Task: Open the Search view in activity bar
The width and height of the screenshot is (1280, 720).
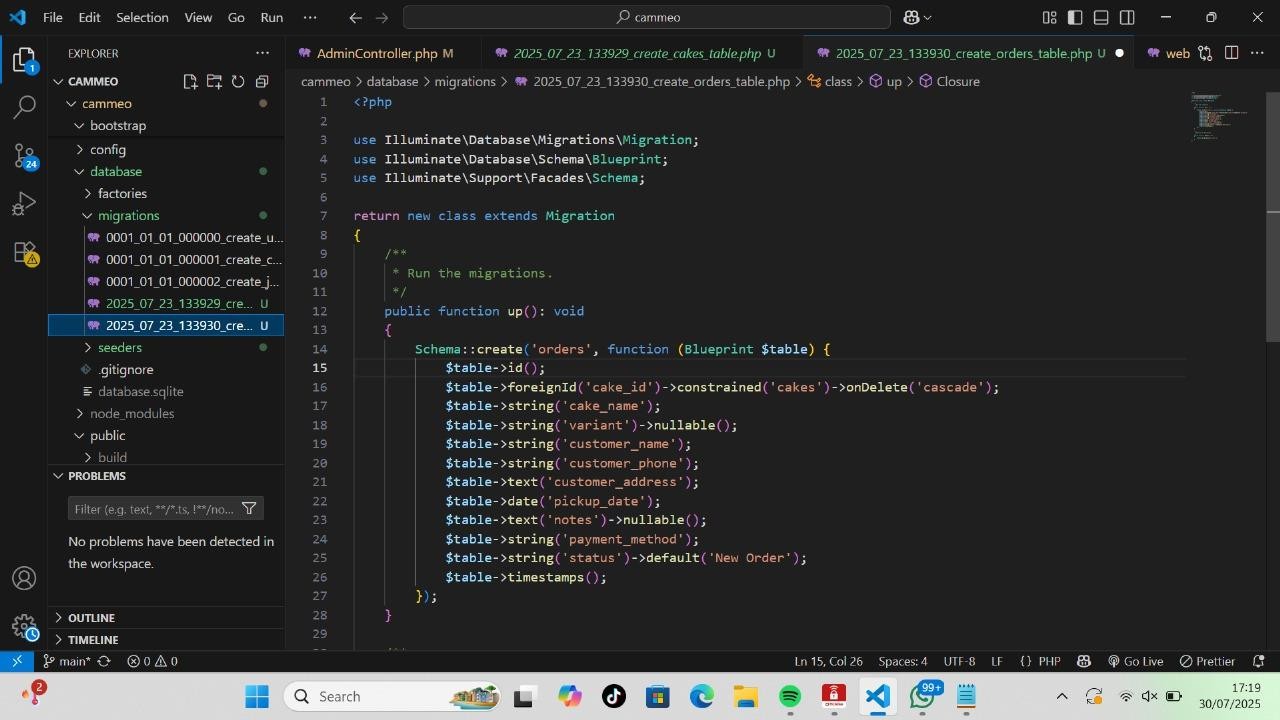Action: (x=25, y=107)
